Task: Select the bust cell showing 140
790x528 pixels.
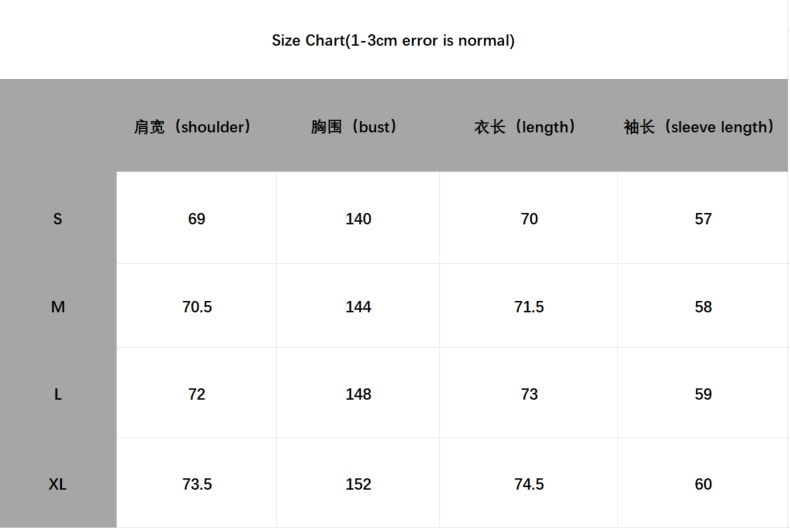Action: pos(358,219)
